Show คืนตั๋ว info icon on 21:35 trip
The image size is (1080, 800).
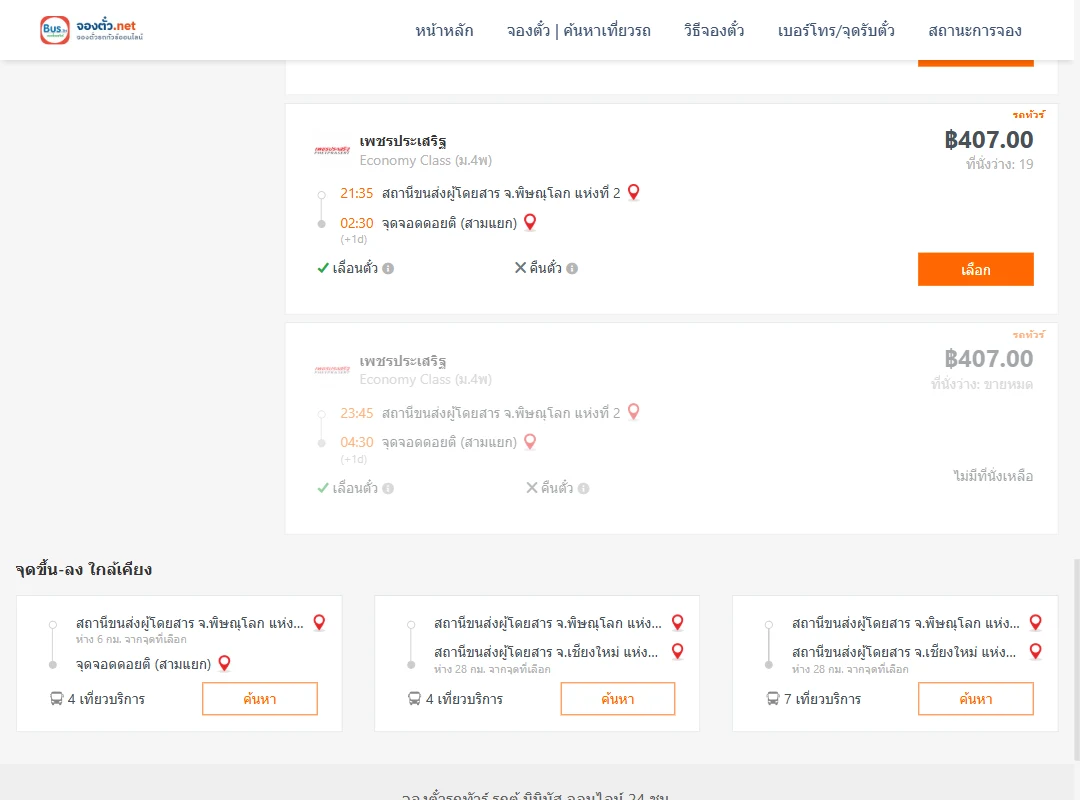click(572, 269)
